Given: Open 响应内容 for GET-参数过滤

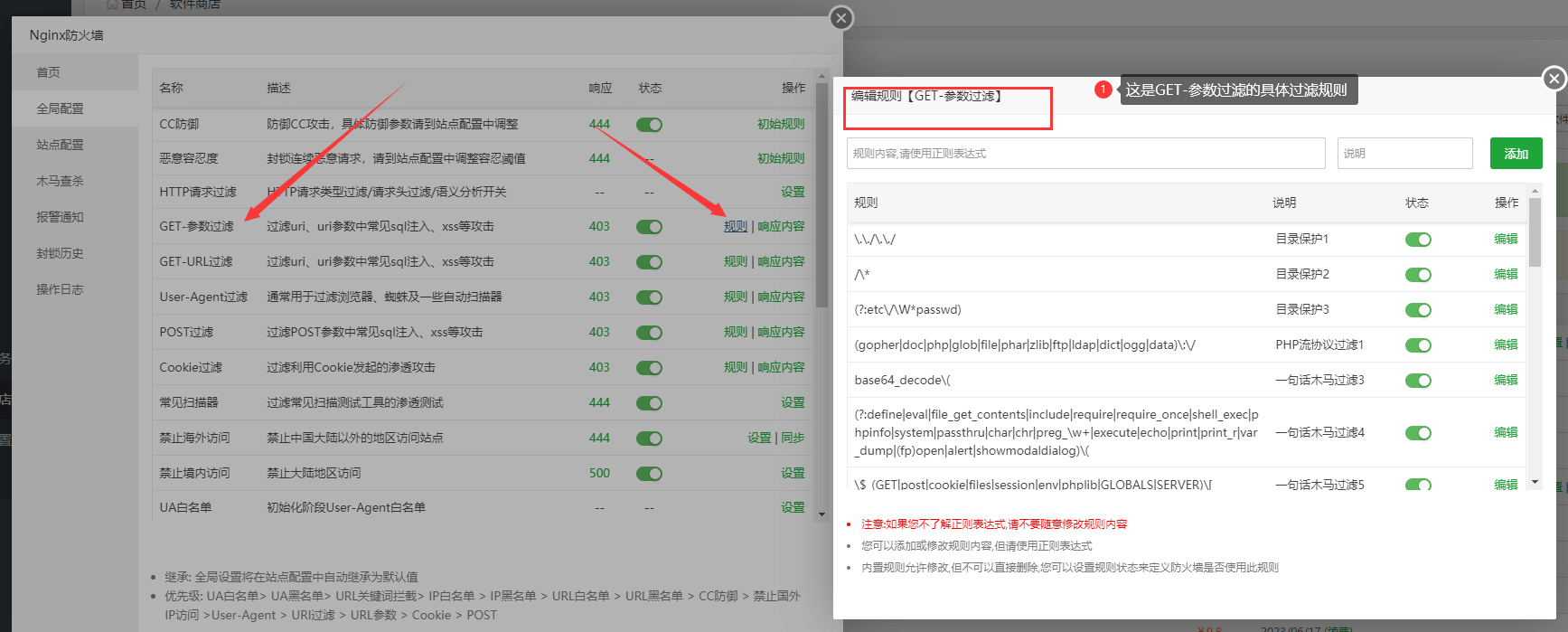Looking at the screenshot, I should [x=781, y=226].
